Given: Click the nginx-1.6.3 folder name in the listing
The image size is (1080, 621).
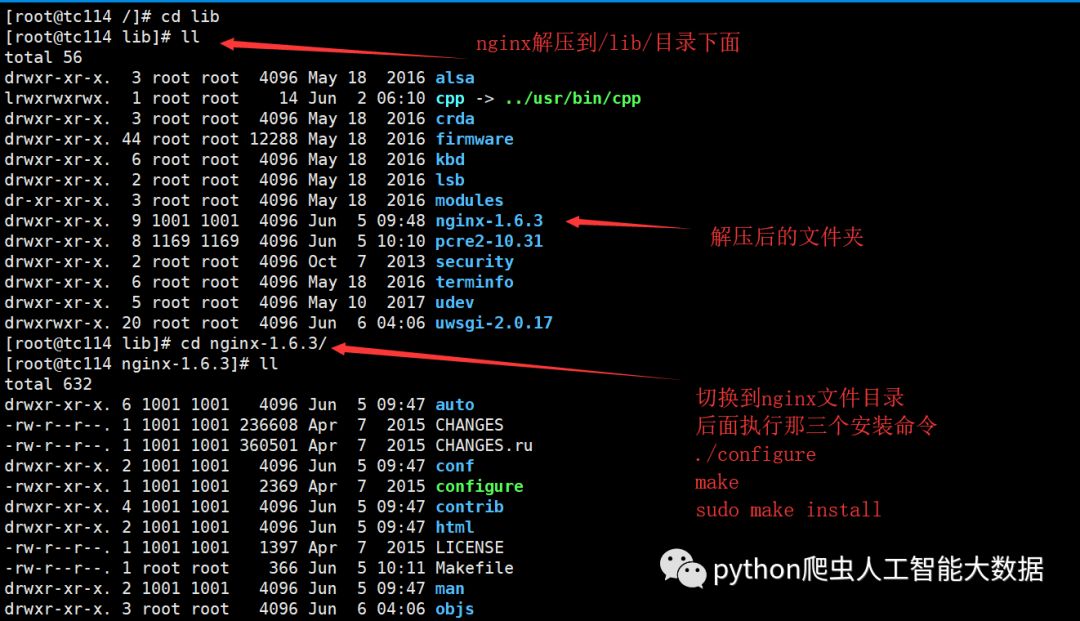Looking at the screenshot, I should (x=489, y=221).
